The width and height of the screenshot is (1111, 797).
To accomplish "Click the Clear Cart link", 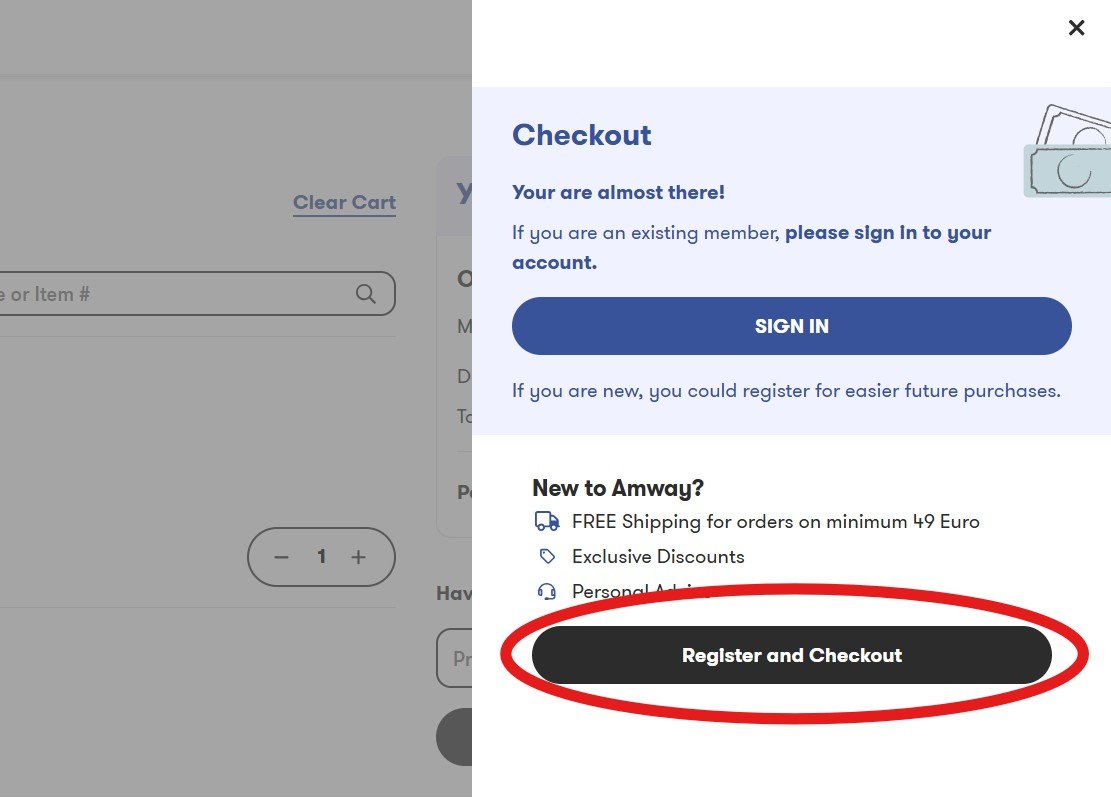I will pyautogui.click(x=344, y=203).
